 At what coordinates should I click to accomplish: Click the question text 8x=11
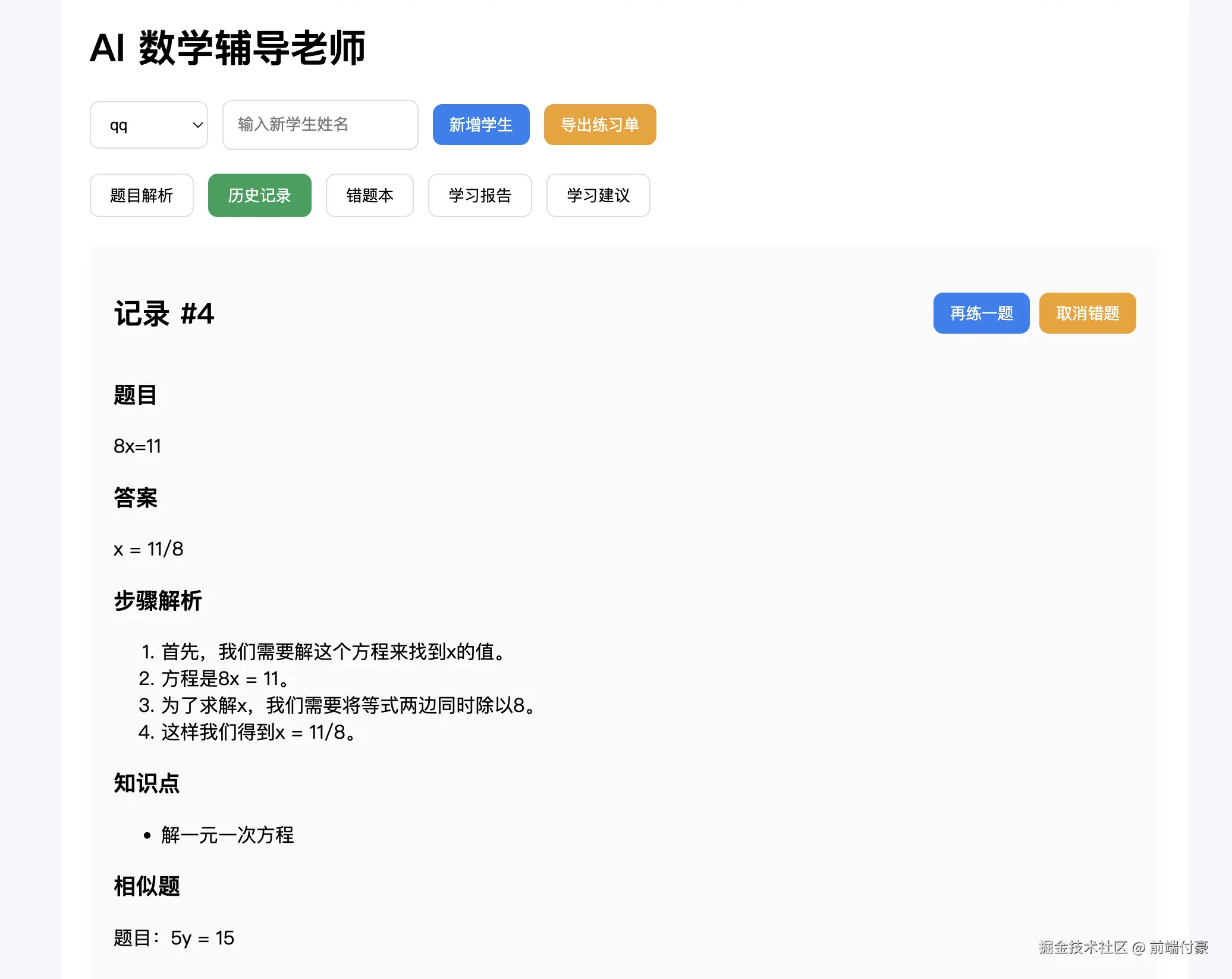point(137,446)
